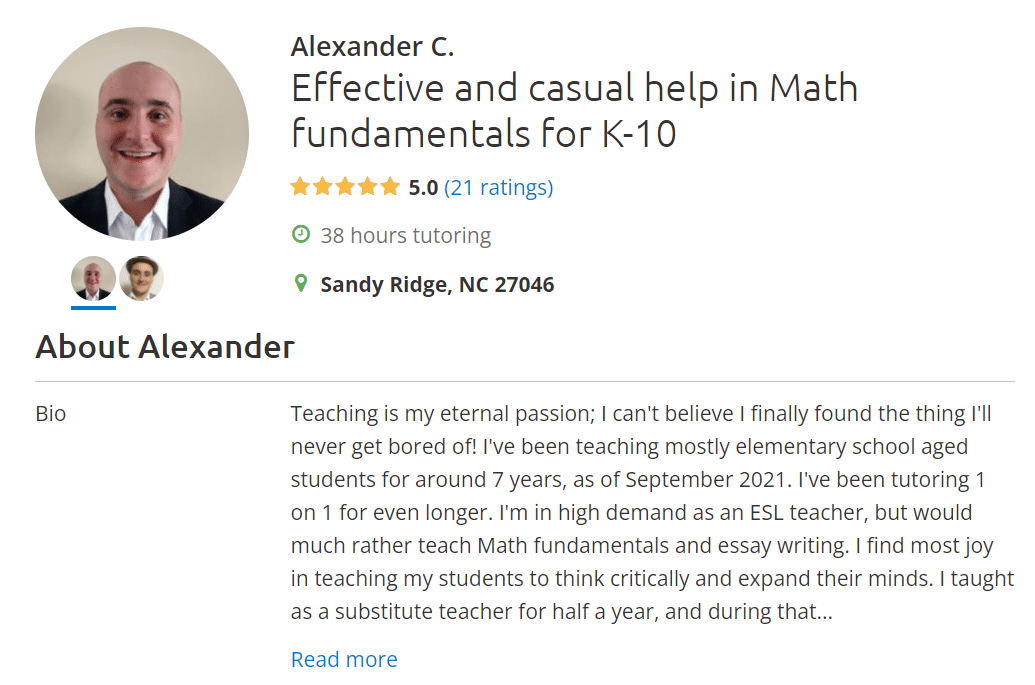Click the fifth gold rating star
Viewport: 1035px width, 685px height.
point(389,187)
